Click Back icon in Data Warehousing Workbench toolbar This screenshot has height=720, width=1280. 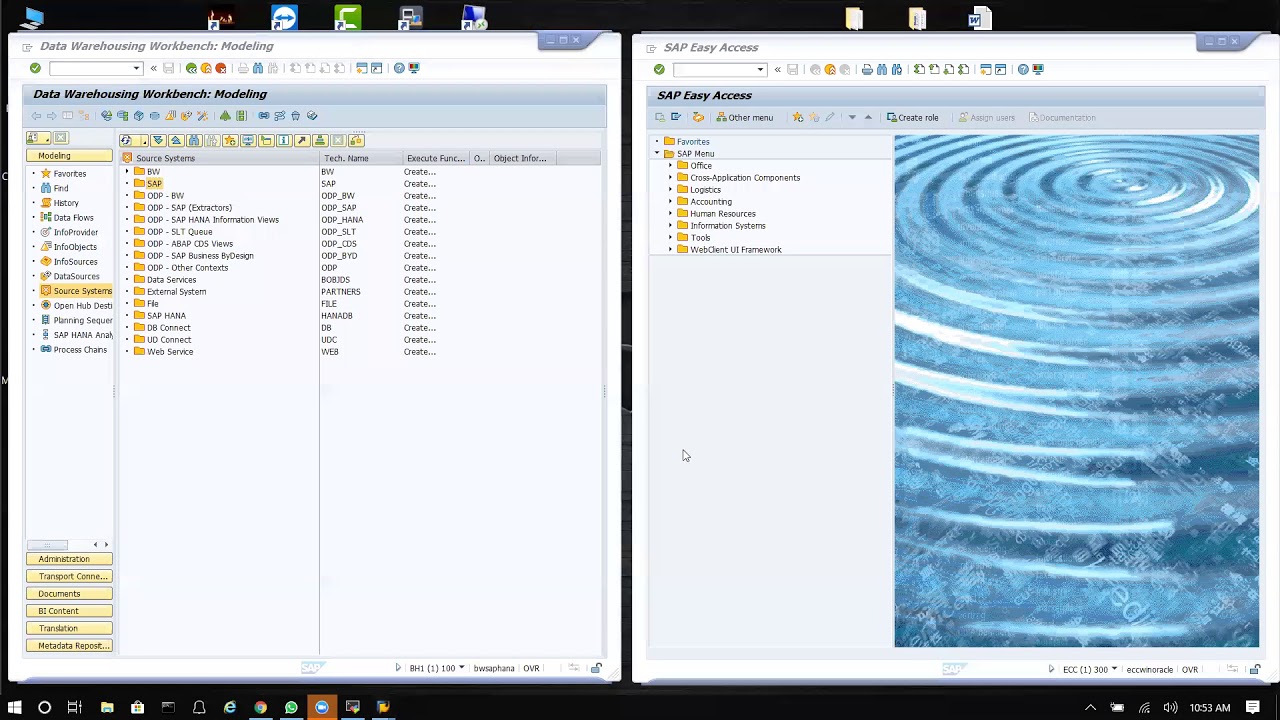click(191, 68)
